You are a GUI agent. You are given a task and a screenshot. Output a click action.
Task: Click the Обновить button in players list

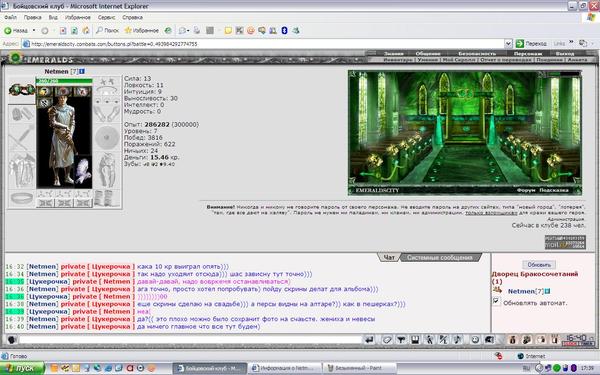coord(539,265)
